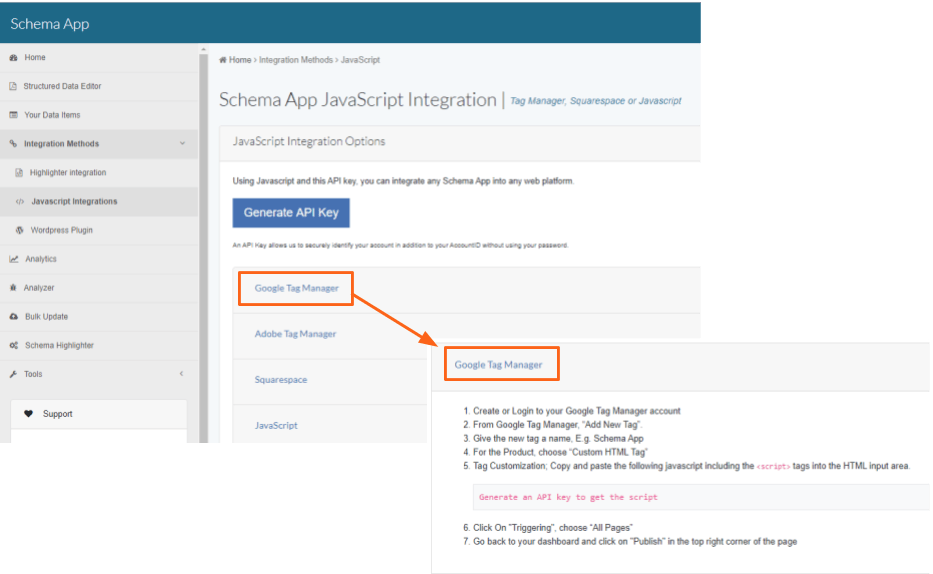The image size is (933, 574).
Task: Click the Integration Methods breadcrumb link
Action: tap(296, 60)
